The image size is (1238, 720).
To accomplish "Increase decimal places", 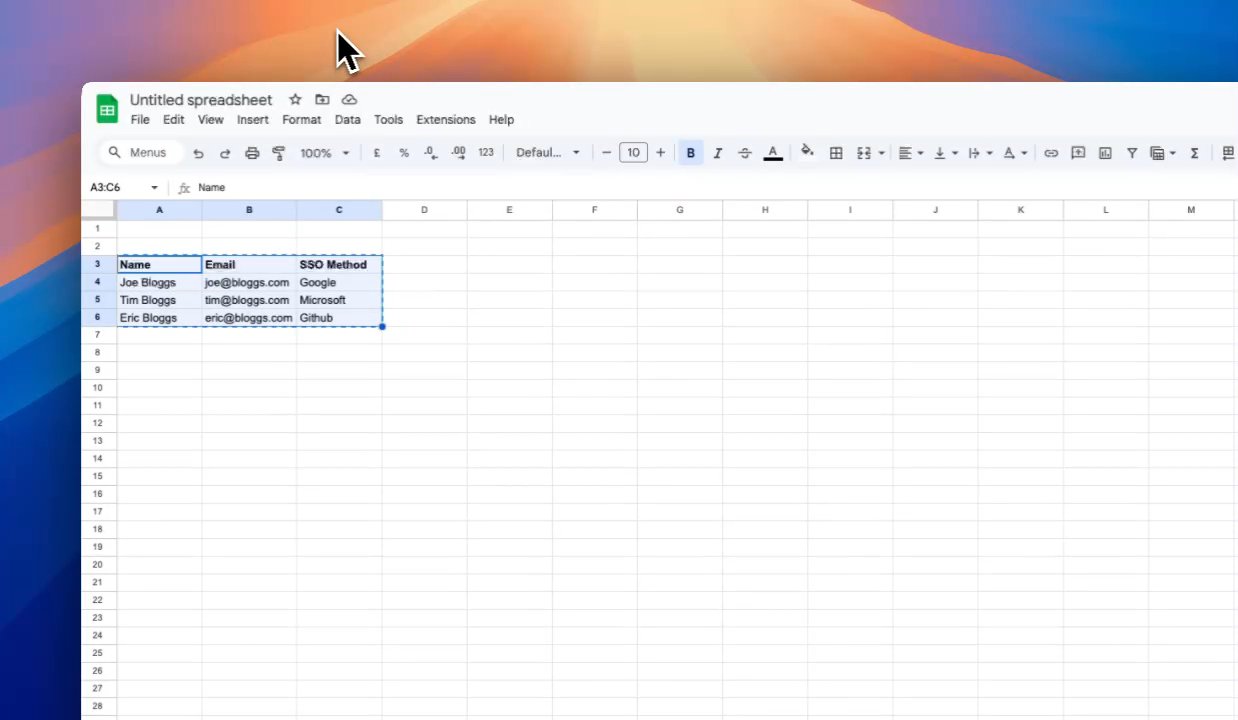I will (x=458, y=153).
